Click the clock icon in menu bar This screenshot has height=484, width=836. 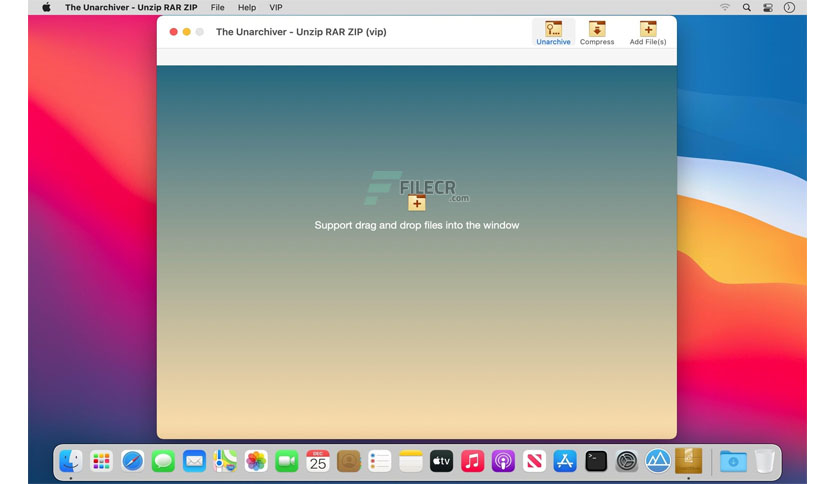point(789,7)
